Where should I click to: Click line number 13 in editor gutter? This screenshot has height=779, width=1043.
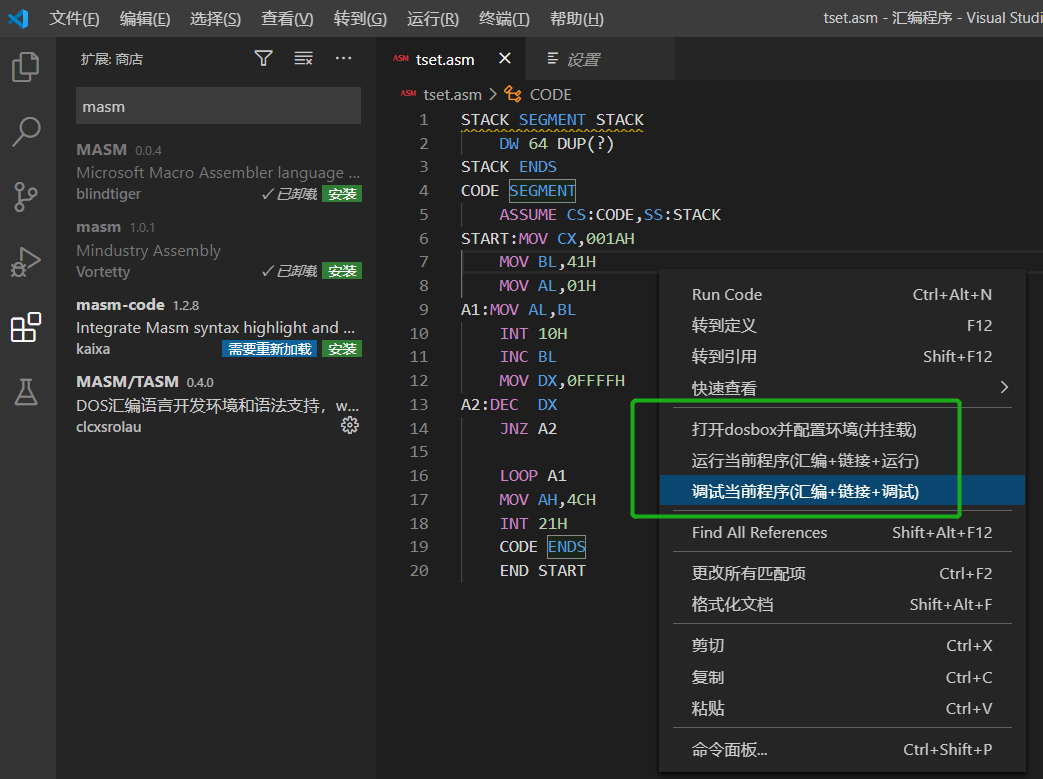coord(419,404)
